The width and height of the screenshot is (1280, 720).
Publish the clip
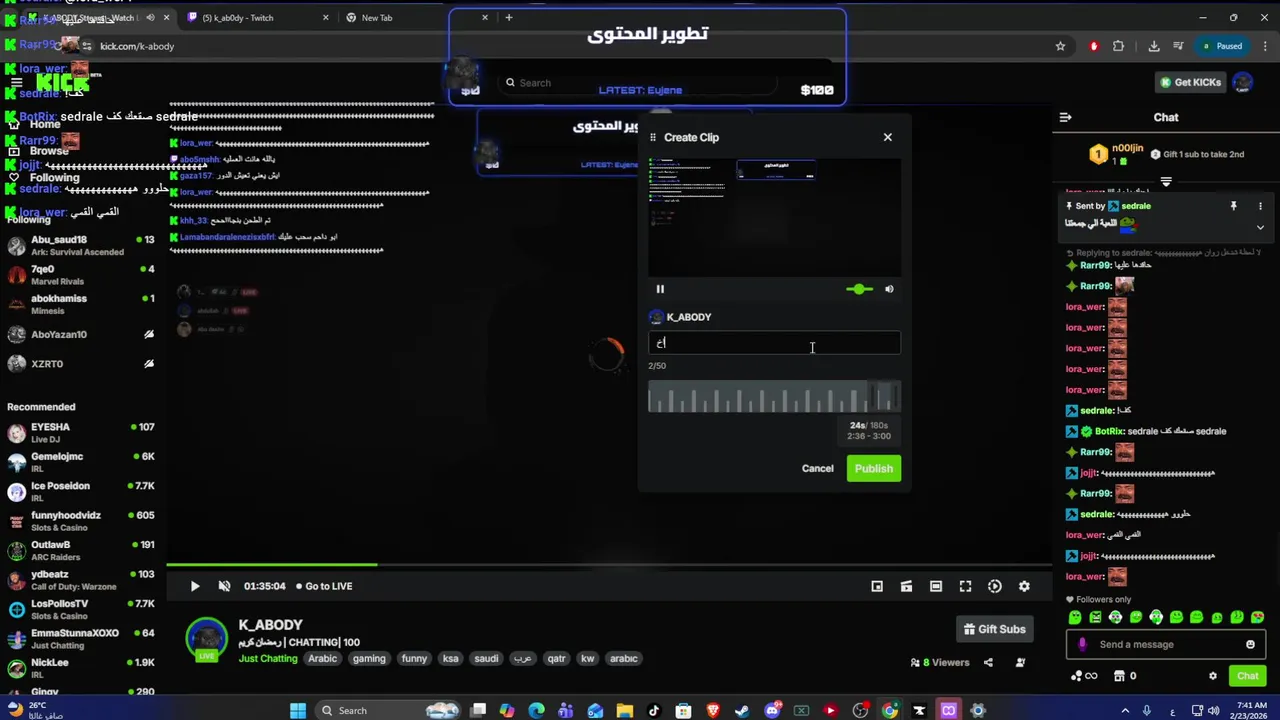pyautogui.click(x=874, y=468)
